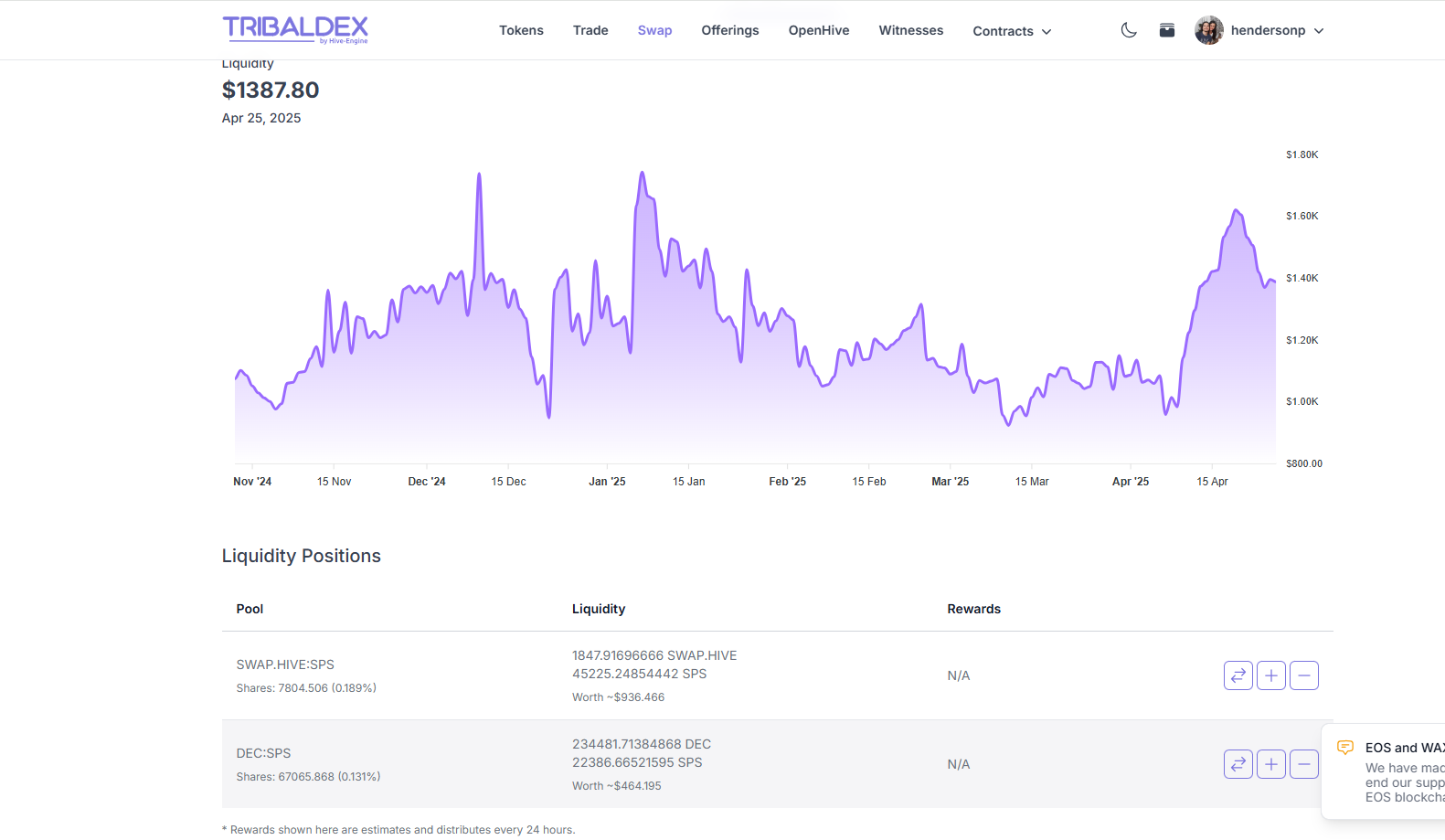Open the Tokens menu item
The width and height of the screenshot is (1445, 840).
click(x=521, y=30)
